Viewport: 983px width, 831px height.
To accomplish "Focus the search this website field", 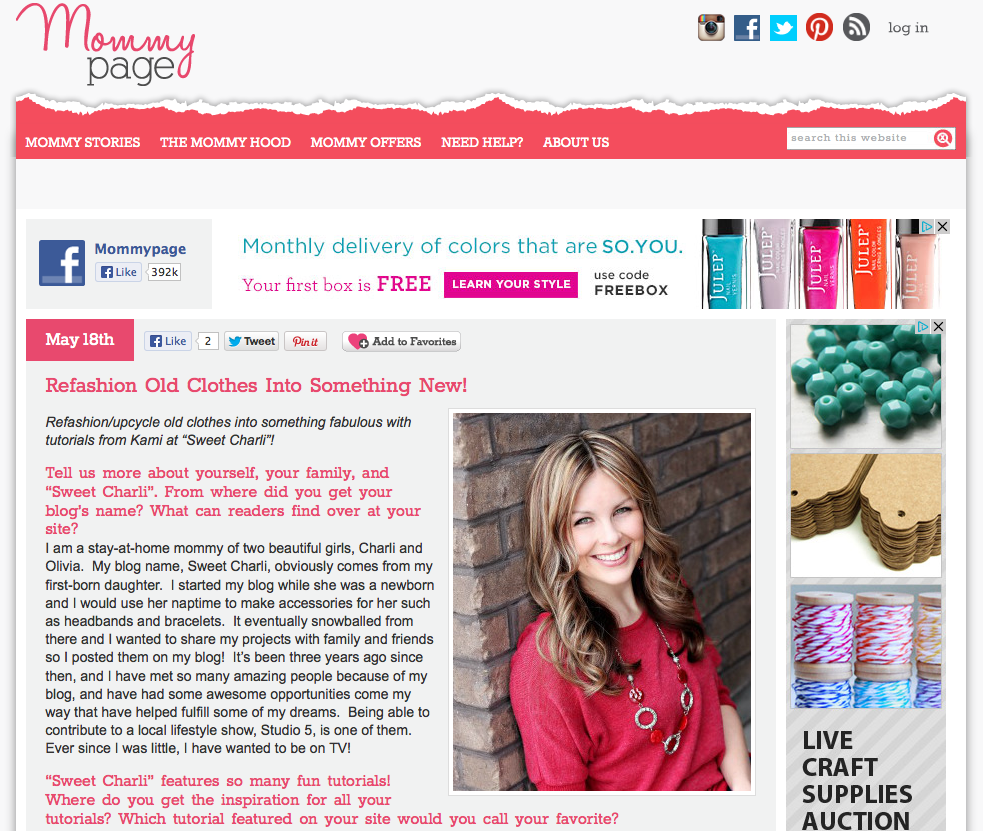I will pos(860,138).
